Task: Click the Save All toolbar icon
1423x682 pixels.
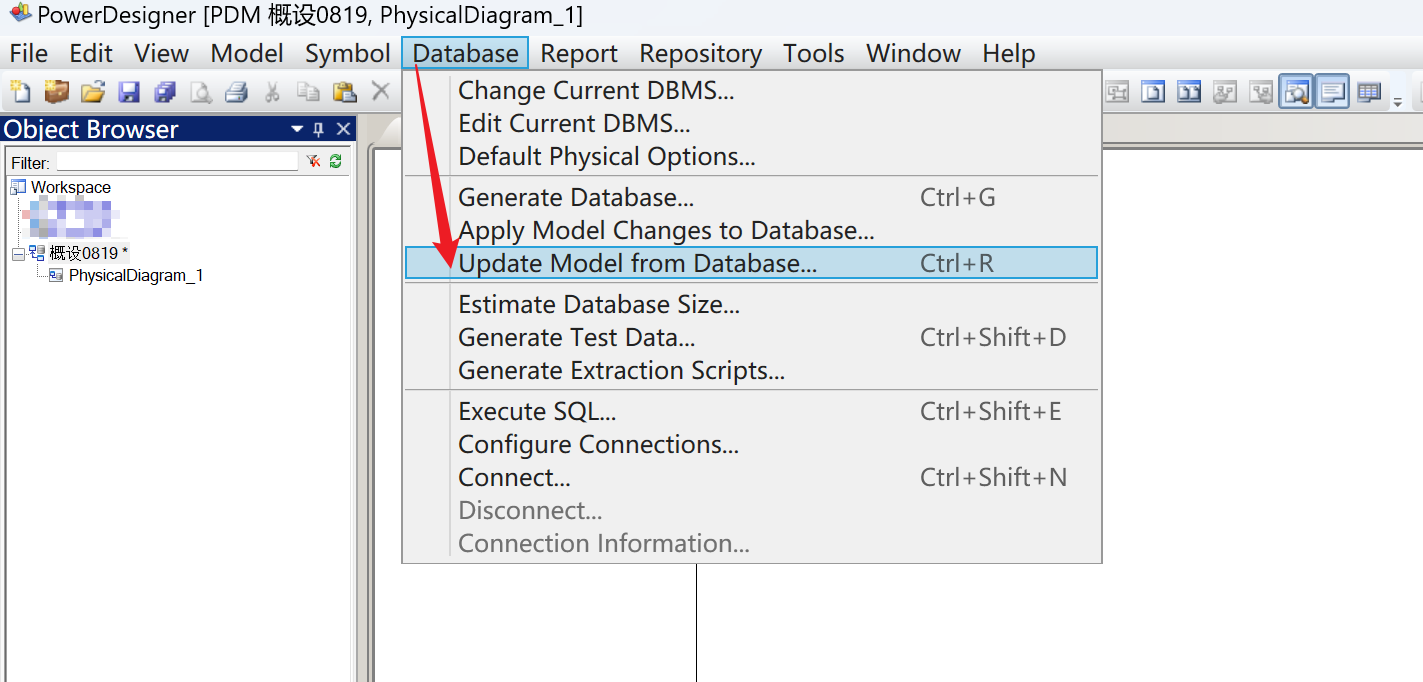Action: pyautogui.click(x=165, y=93)
